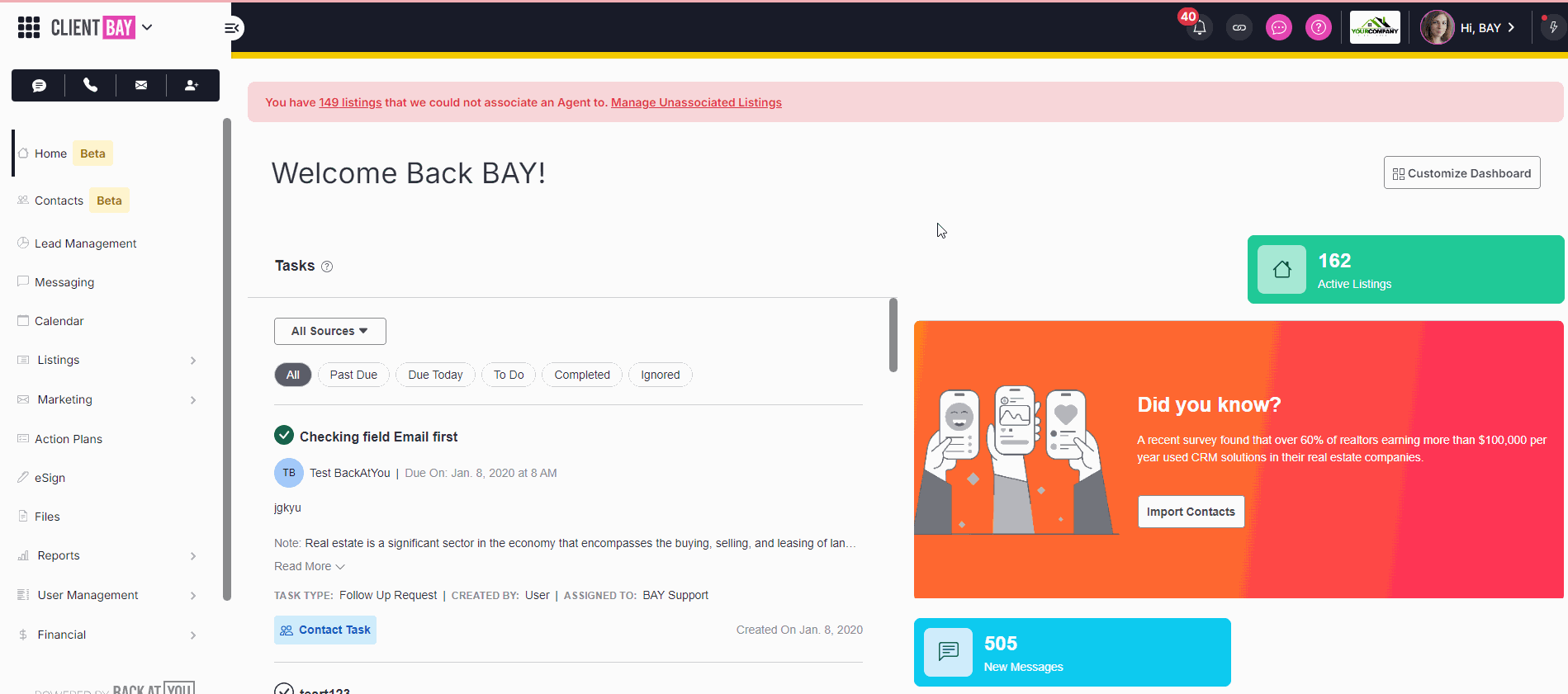The image size is (1568, 694).
Task: Open the task Checking field Email first
Action: pos(378,437)
